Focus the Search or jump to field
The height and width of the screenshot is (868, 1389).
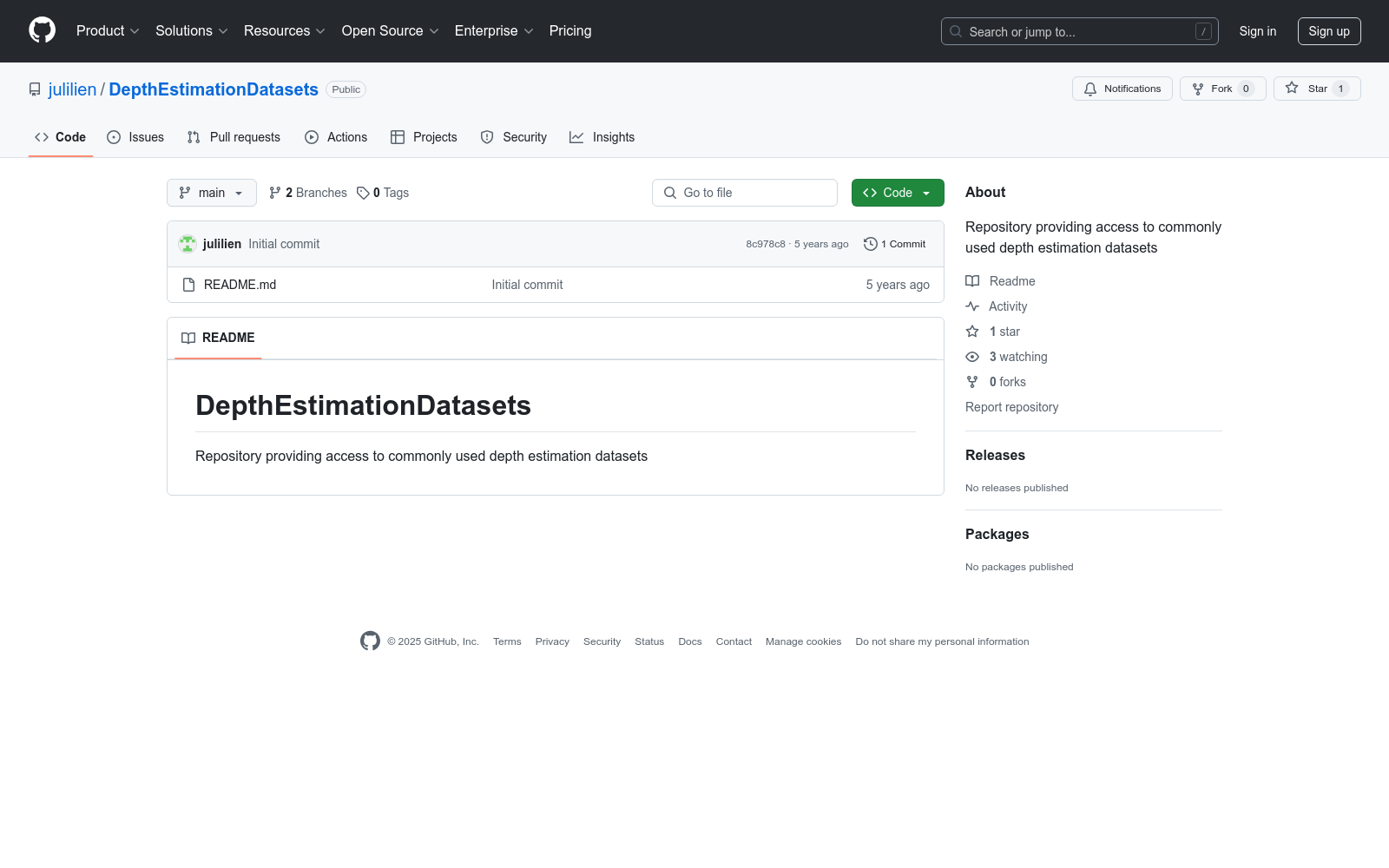point(1079,31)
